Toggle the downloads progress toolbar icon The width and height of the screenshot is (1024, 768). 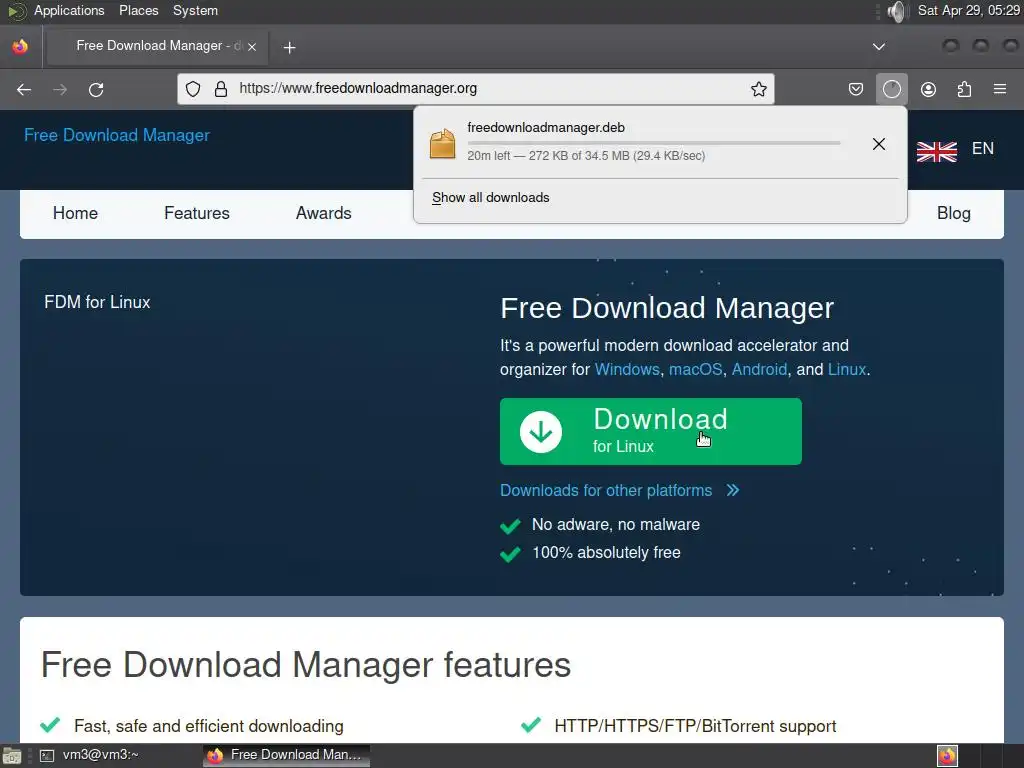coord(891,89)
